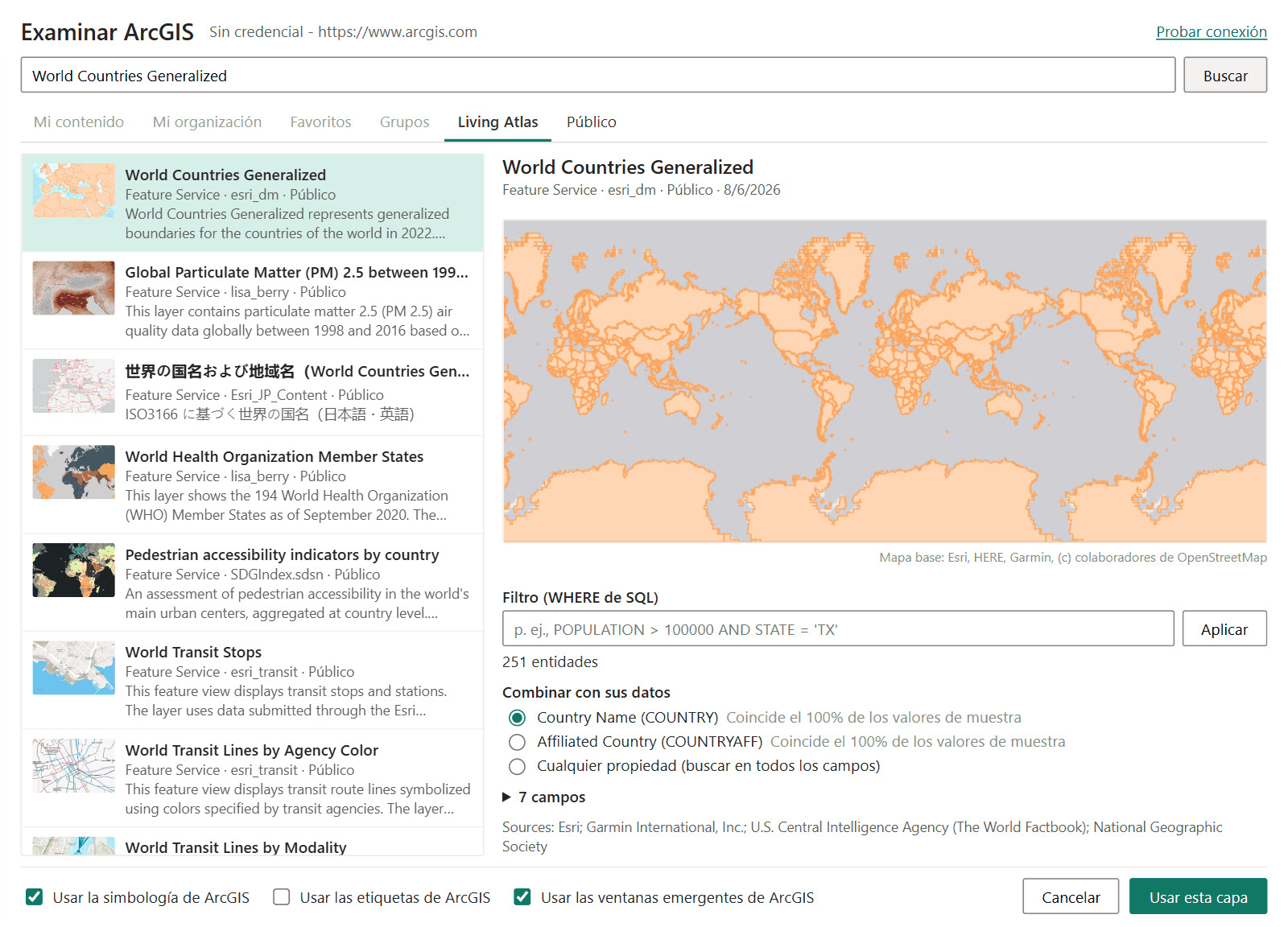Switch to Mi contenido tab
Screen dimensions: 1288x927
coord(79,122)
